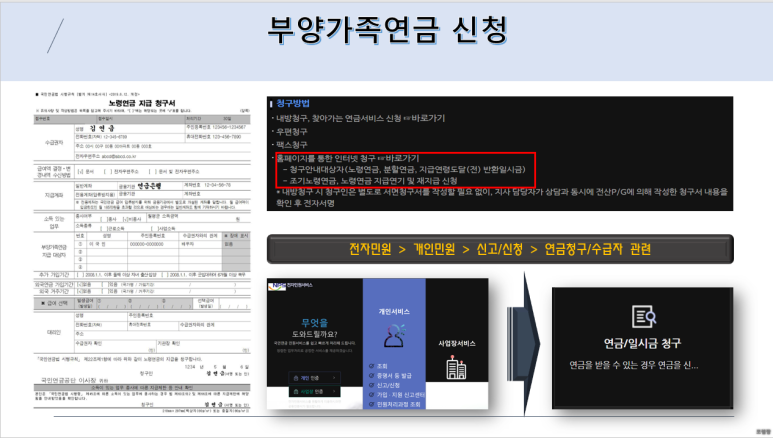The height and width of the screenshot is (438, 773).
Task: Click the 가입·지원 신고센터 link
Action: click(401, 395)
